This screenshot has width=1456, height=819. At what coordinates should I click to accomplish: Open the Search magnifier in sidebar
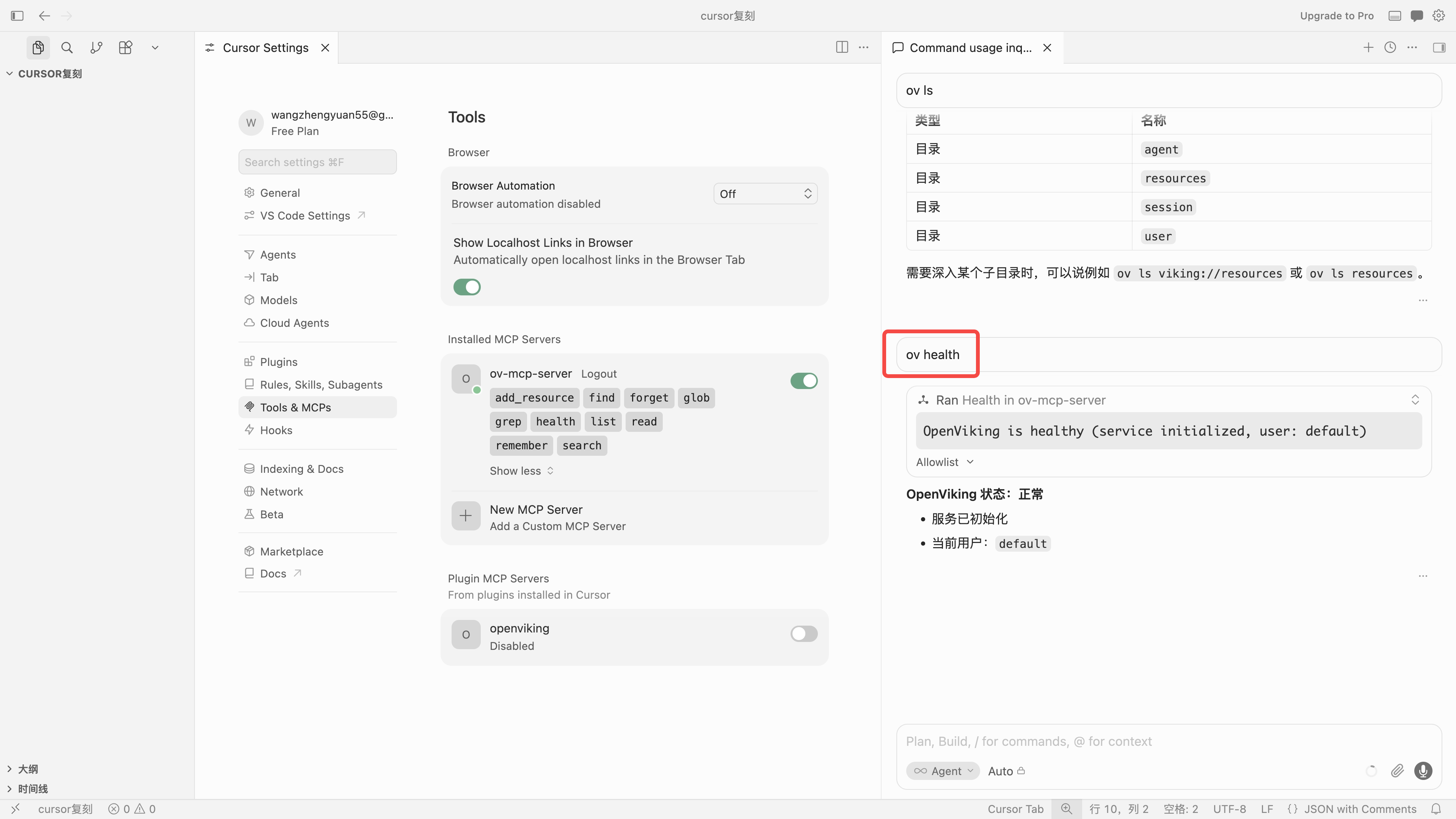67,47
